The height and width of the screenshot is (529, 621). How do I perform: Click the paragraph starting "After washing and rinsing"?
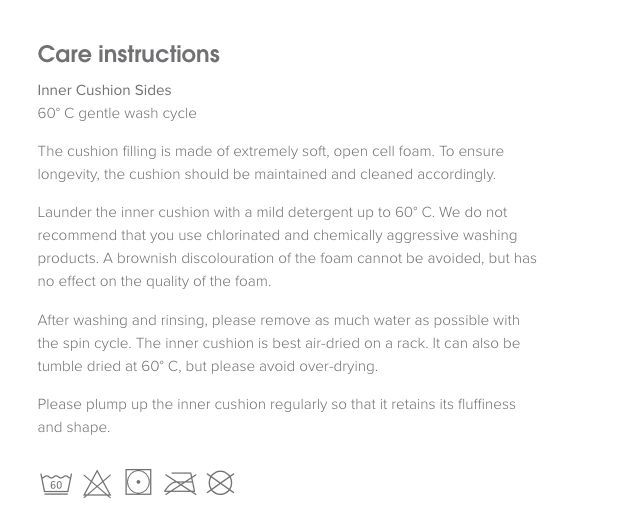(x=279, y=343)
